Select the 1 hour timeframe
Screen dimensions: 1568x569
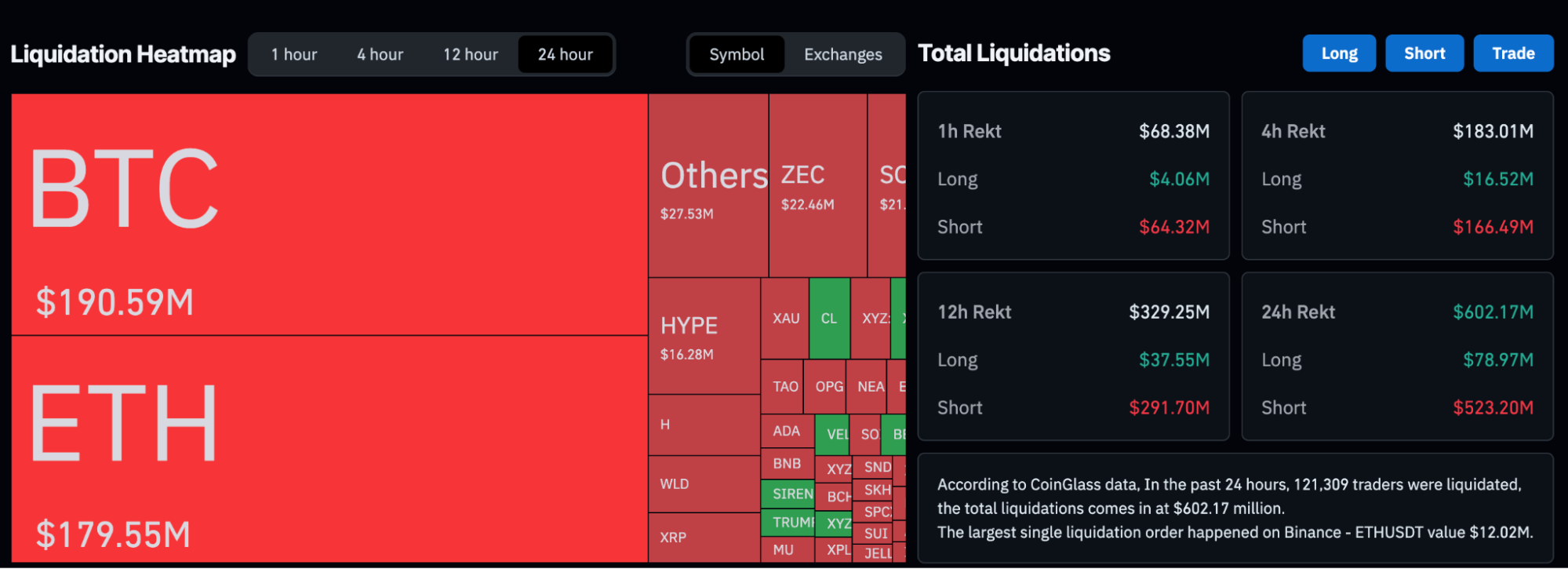pyautogui.click(x=294, y=54)
